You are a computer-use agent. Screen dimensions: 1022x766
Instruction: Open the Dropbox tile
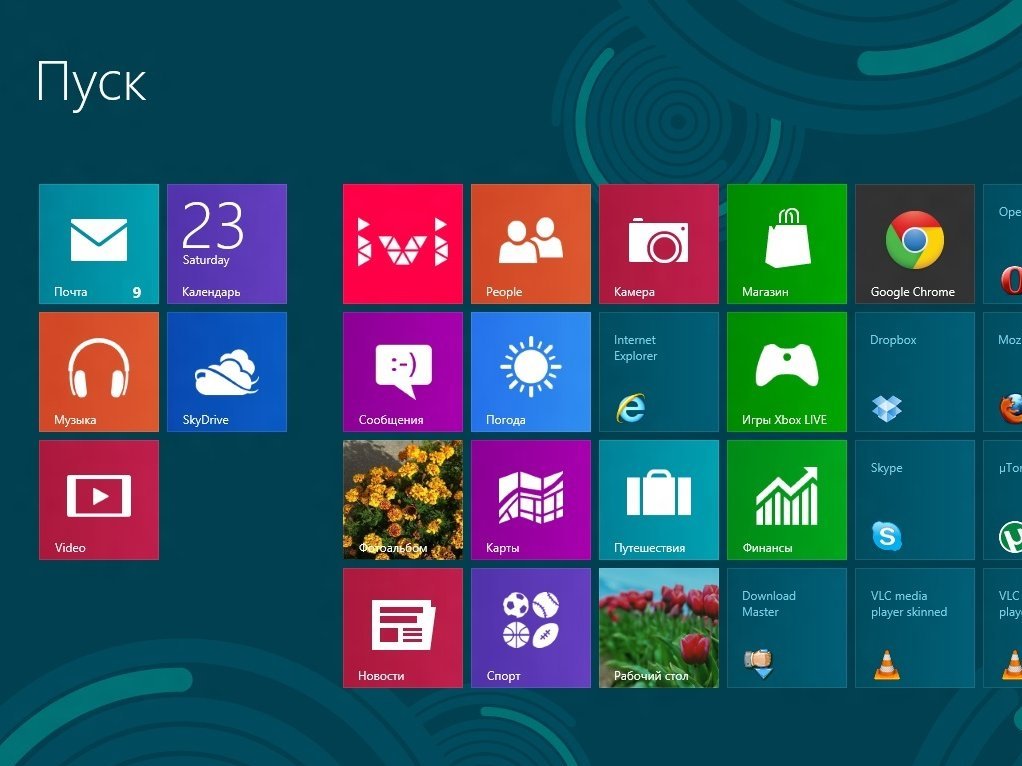(x=914, y=372)
